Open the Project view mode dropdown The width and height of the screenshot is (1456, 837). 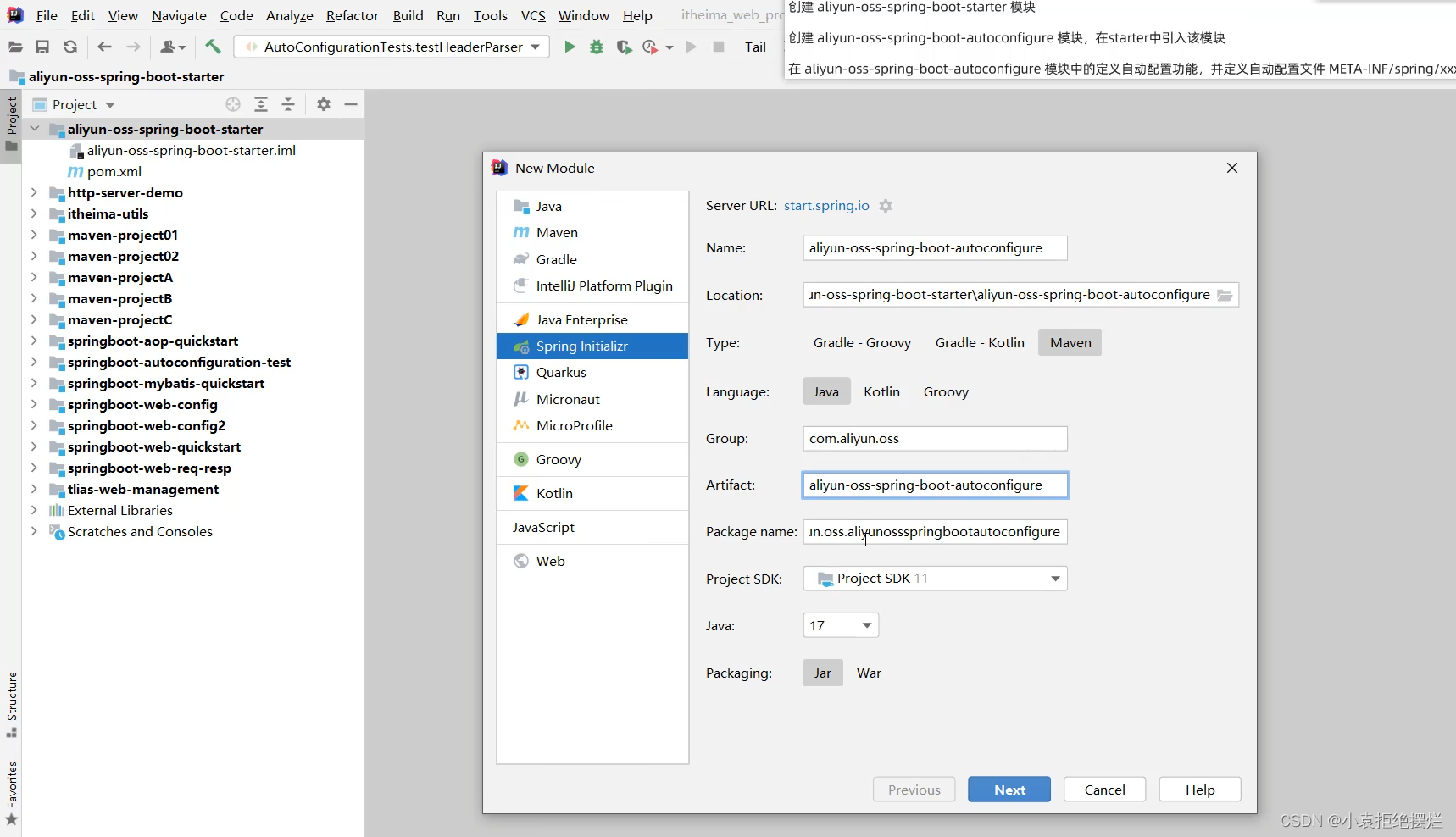(75, 104)
